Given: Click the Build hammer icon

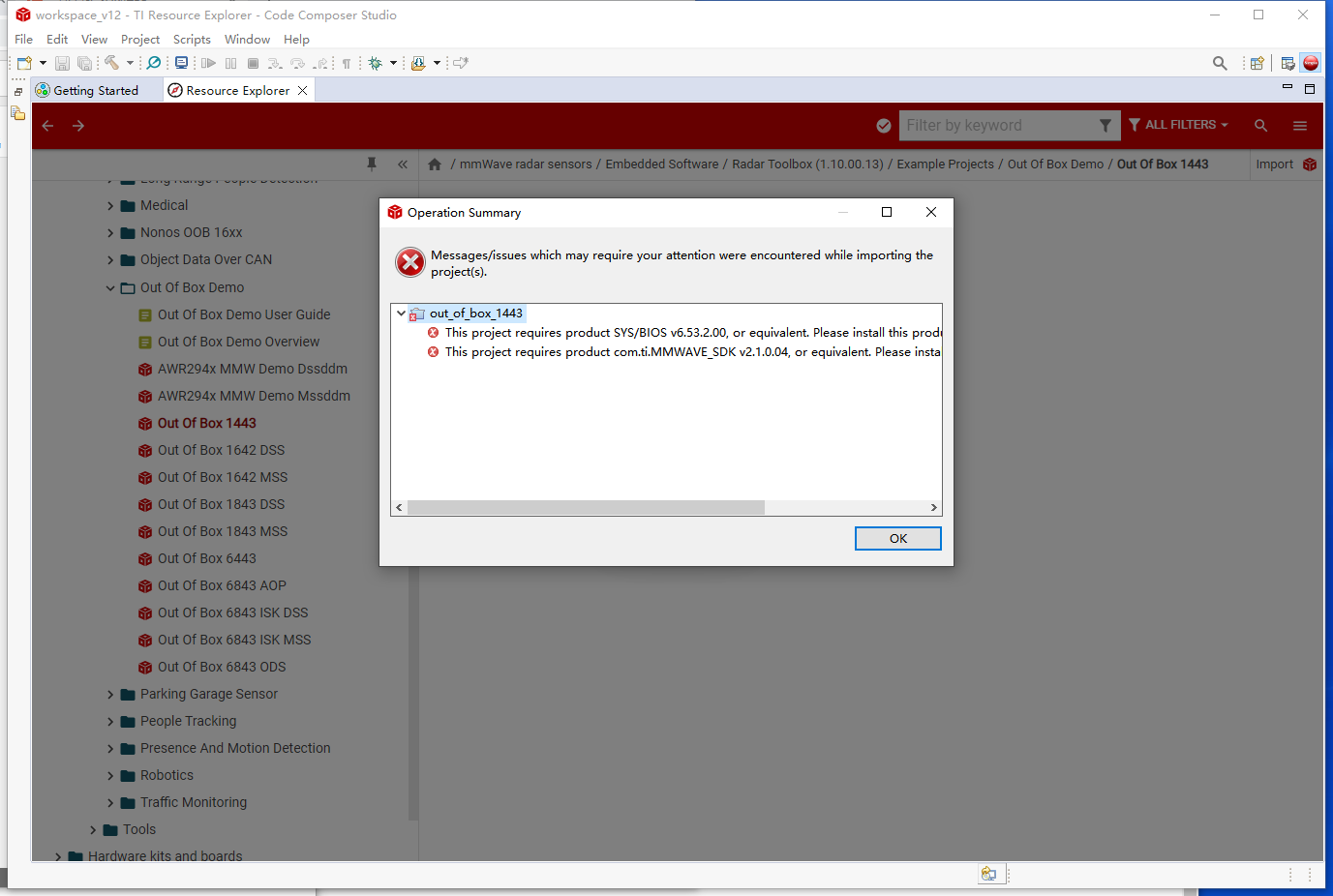Looking at the screenshot, I should [x=112, y=63].
